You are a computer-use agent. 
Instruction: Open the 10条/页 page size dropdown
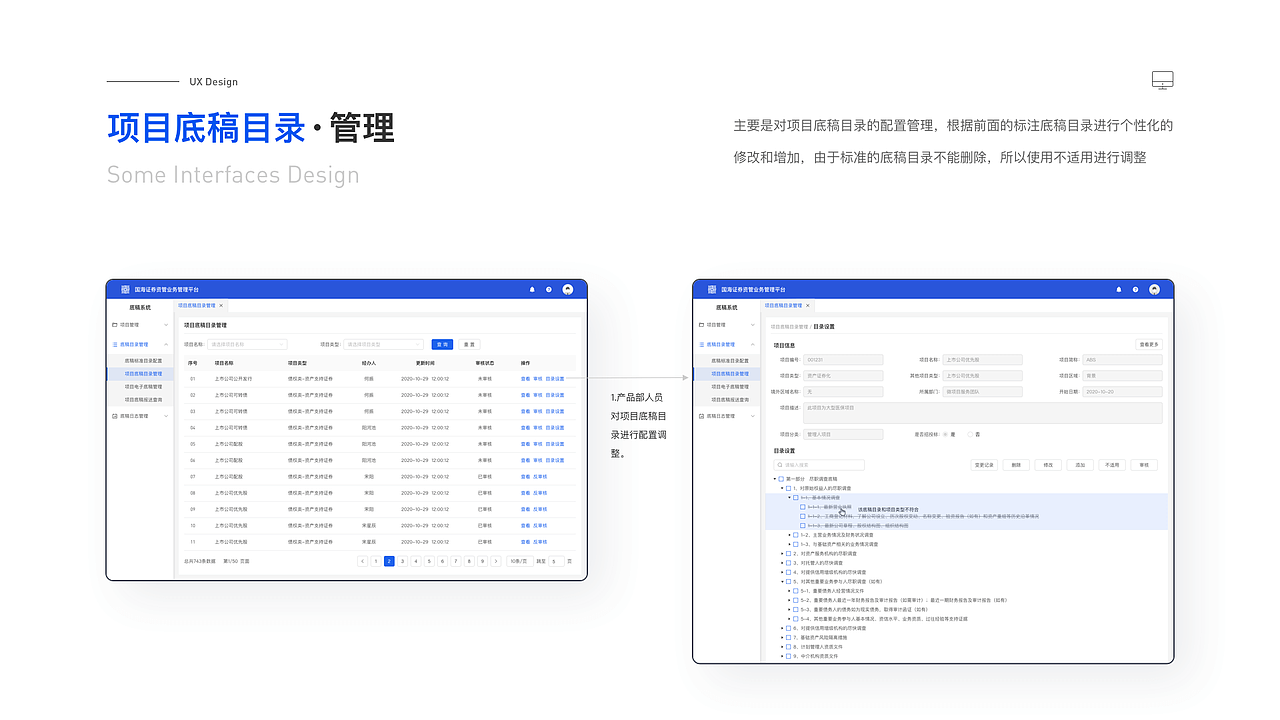(518, 561)
